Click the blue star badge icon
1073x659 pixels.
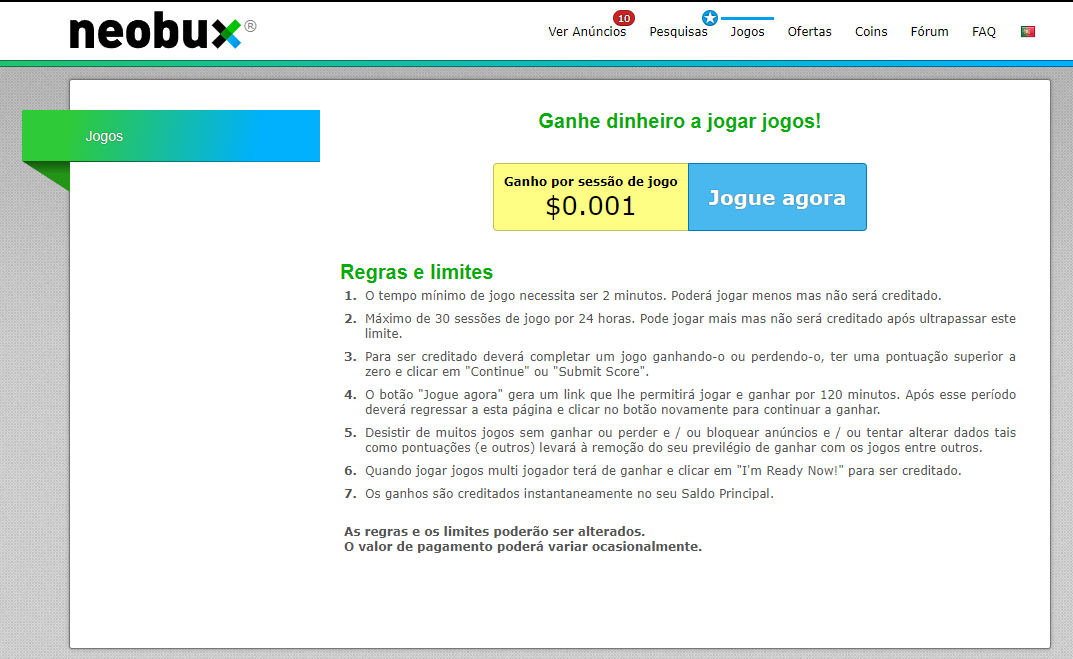(x=710, y=18)
